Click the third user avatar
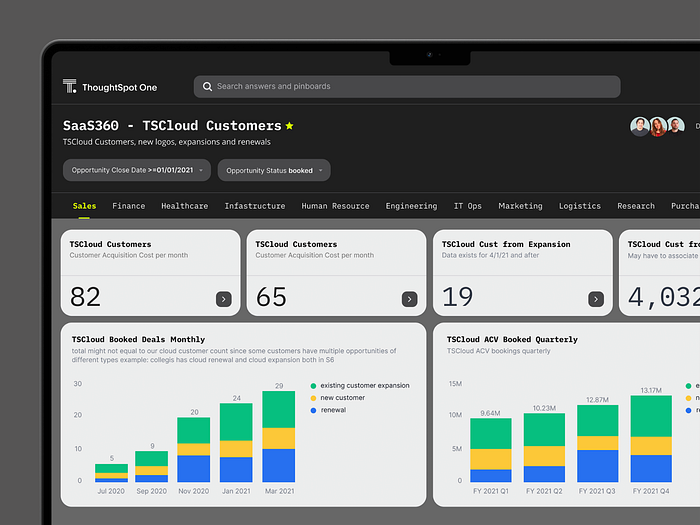This screenshot has height=525, width=700. pyautogui.click(x=676, y=127)
